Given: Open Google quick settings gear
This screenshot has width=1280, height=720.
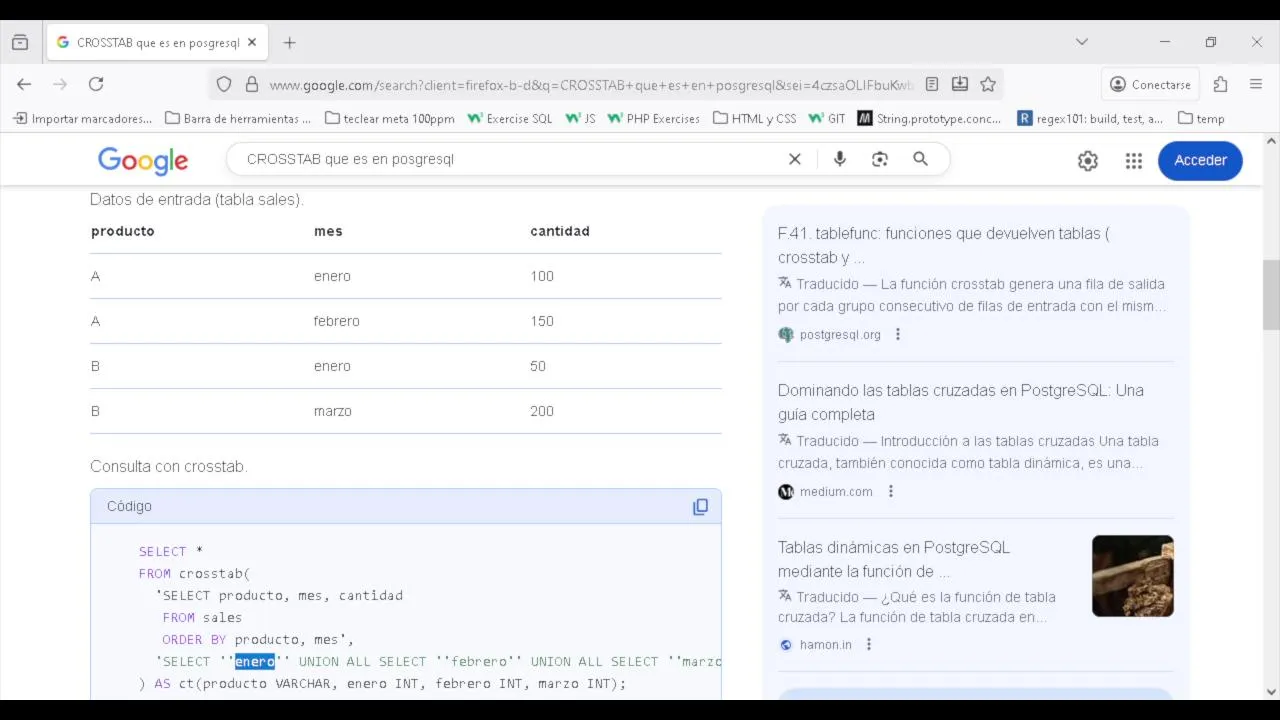Looking at the screenshot, I should click(1088, 160).
